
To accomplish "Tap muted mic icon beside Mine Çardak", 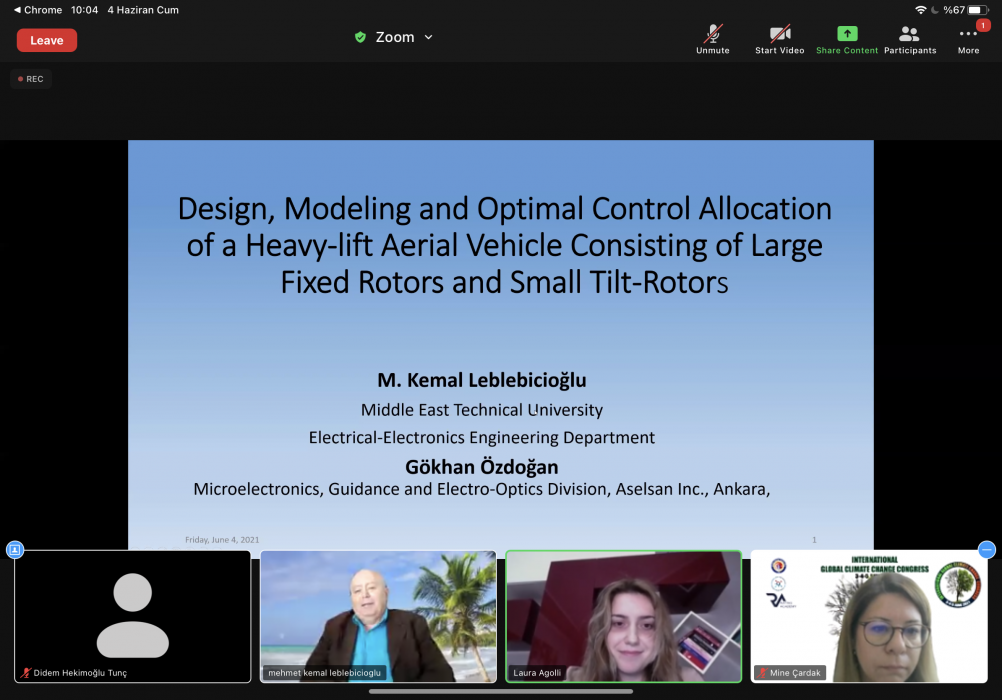I will [762, 673].
